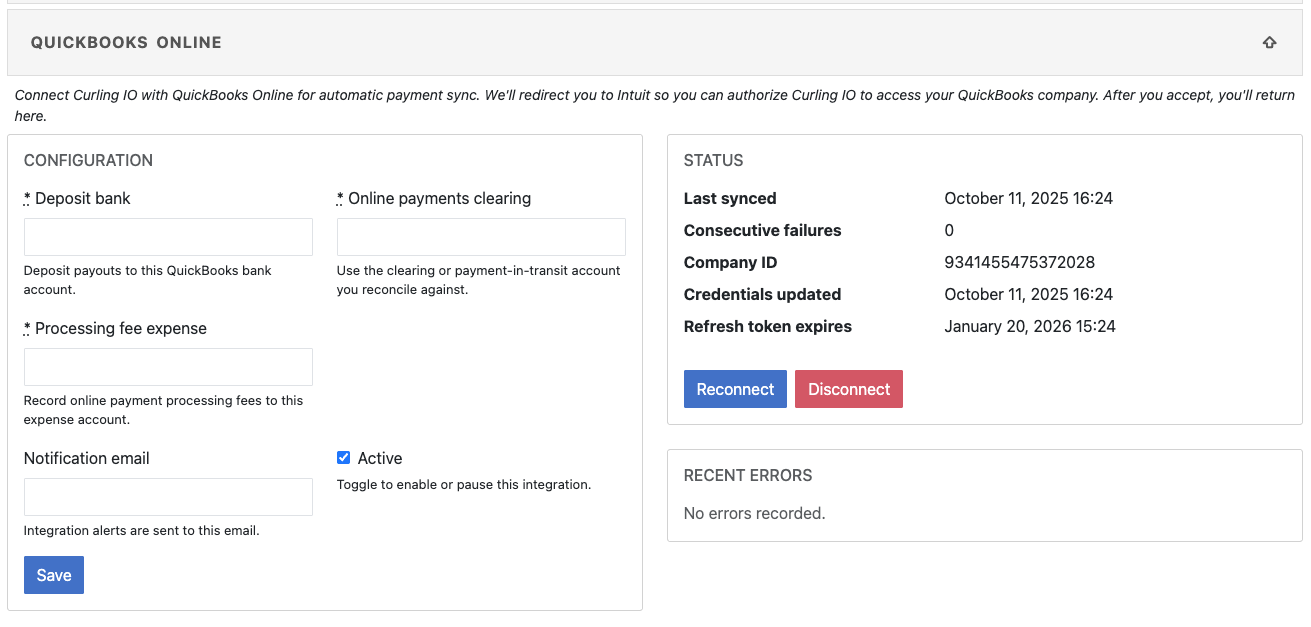Click the Notification email input box
Viewport: 1311px width, 627px height.
168,497
